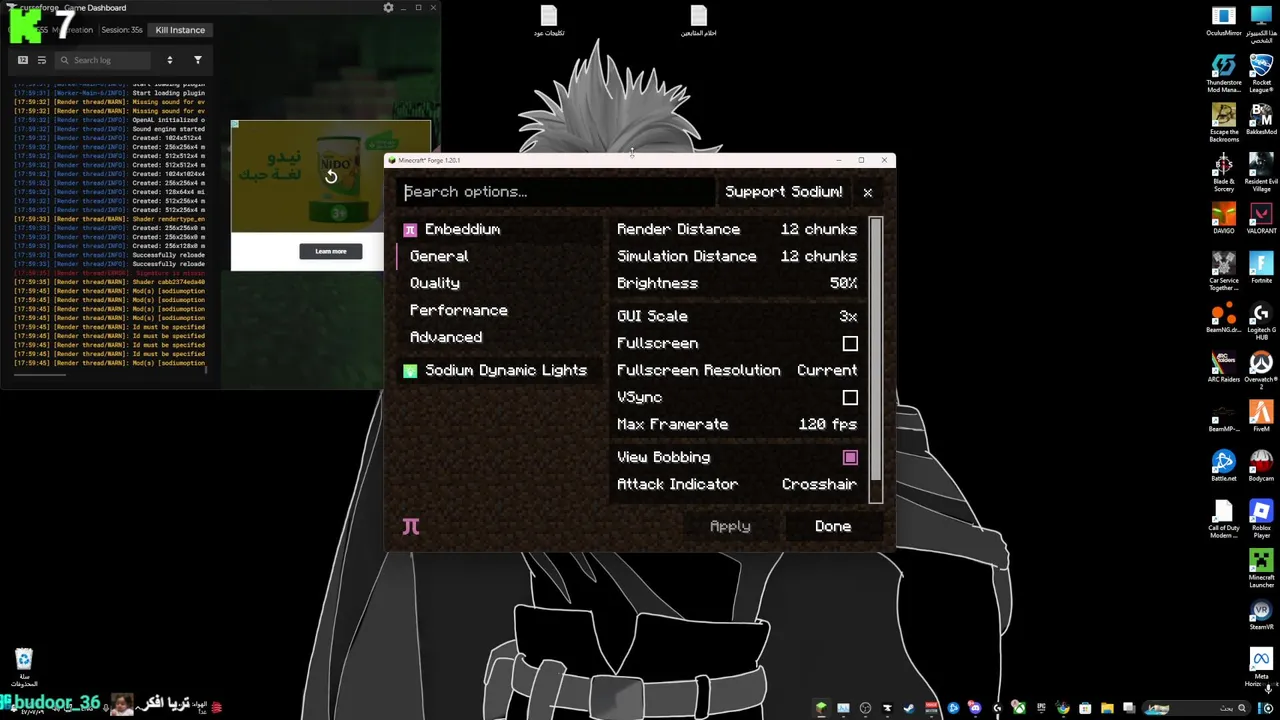Viewport: 1280px width, 720px height.
Task: Open the General options page
Action: [x=439, y=256]
